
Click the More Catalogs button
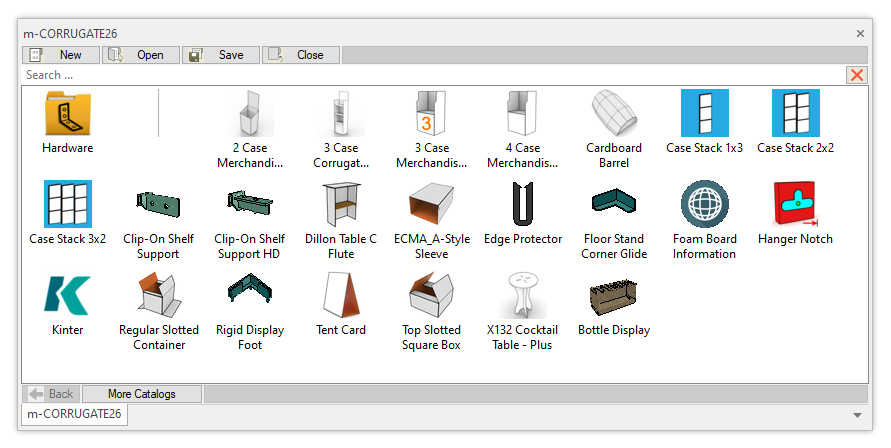pyautogui.click(x=142, y=394)
